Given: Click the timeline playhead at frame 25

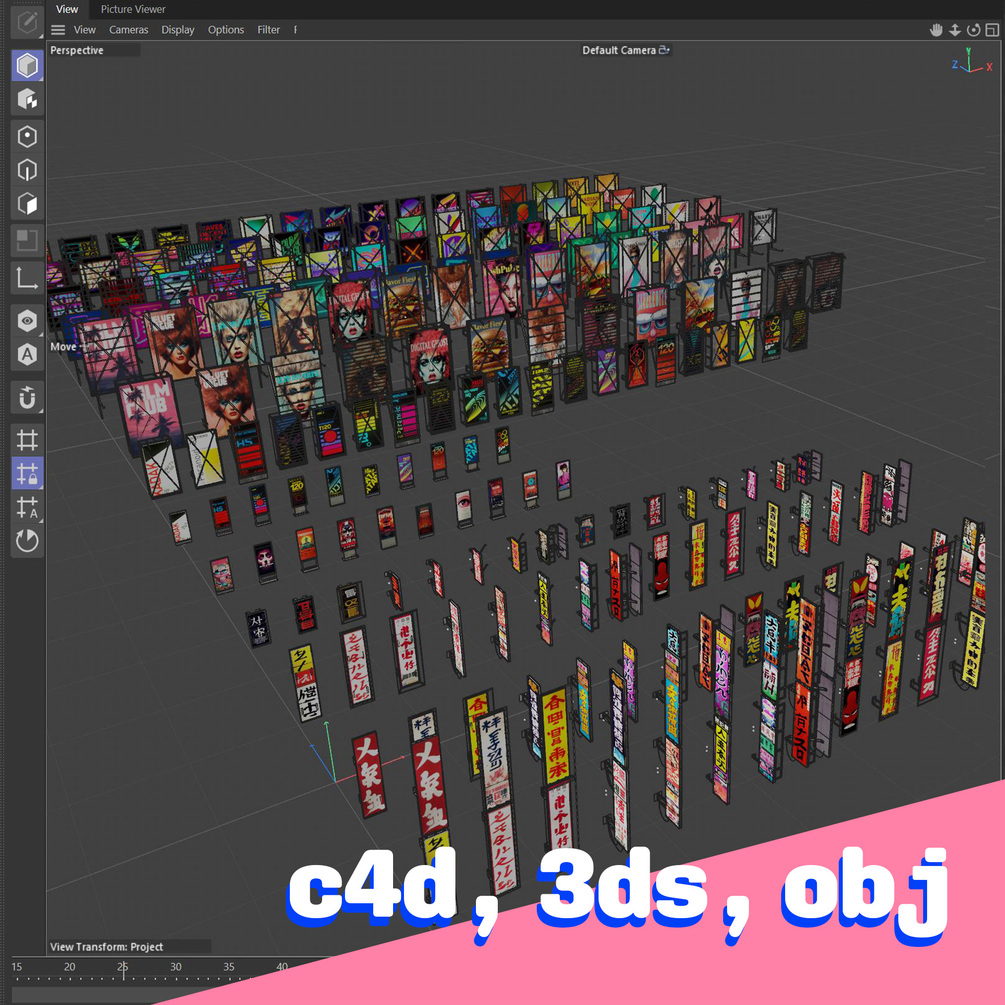Looking at the screenshot, I should [x=122, y=970].
